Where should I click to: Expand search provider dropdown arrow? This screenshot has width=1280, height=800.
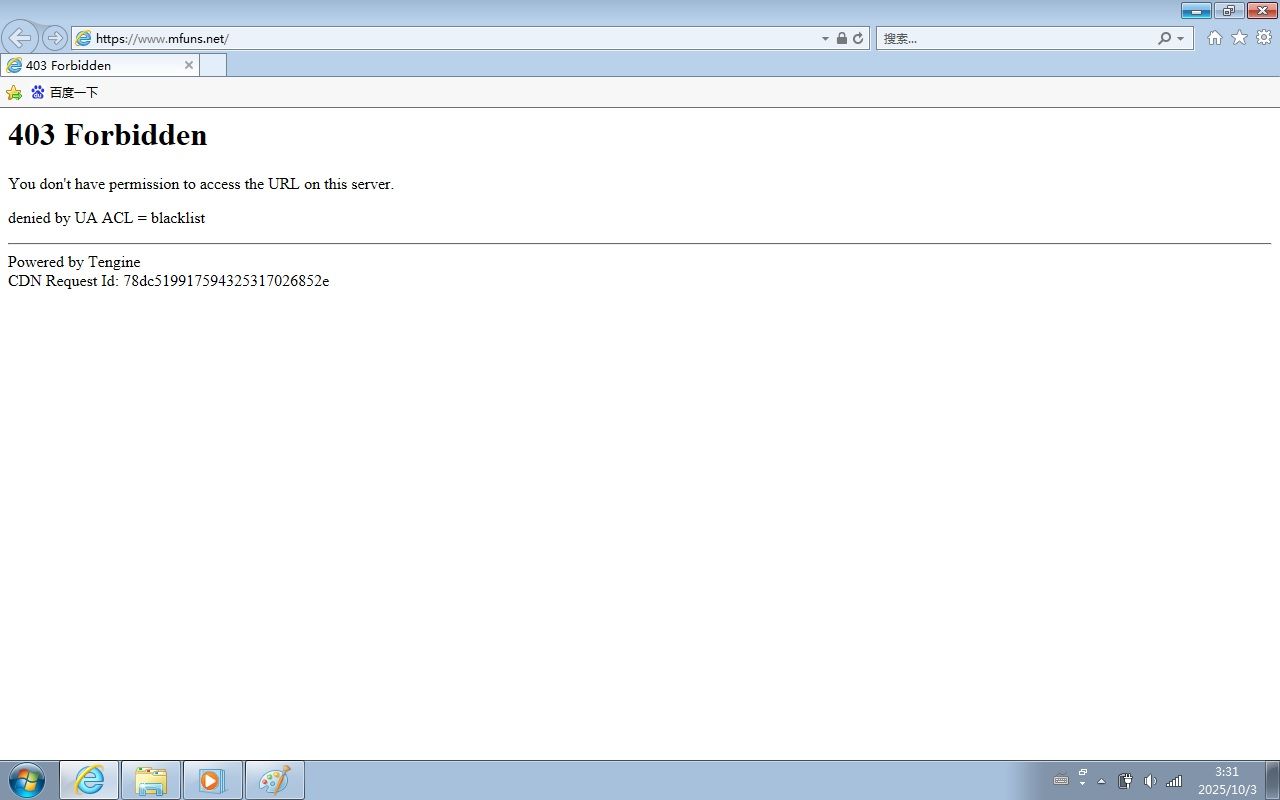(1180, 39)
